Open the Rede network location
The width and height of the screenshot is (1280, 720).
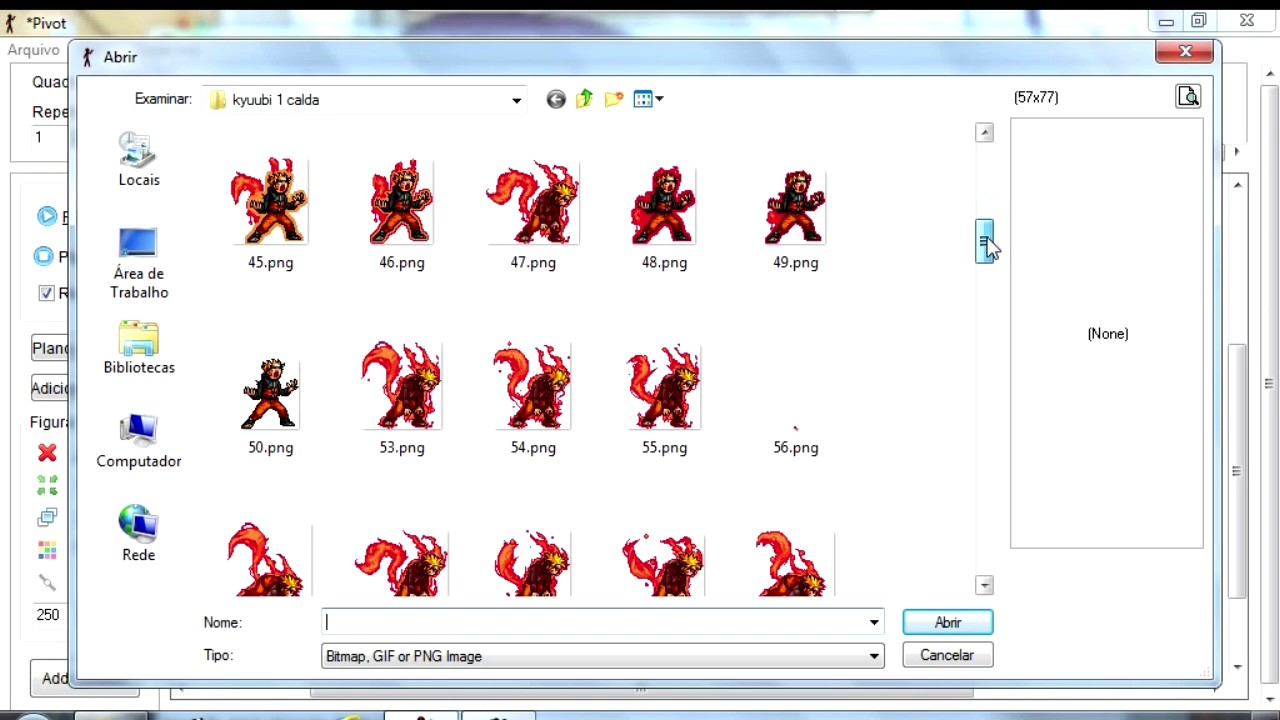(x=139, y=534)
